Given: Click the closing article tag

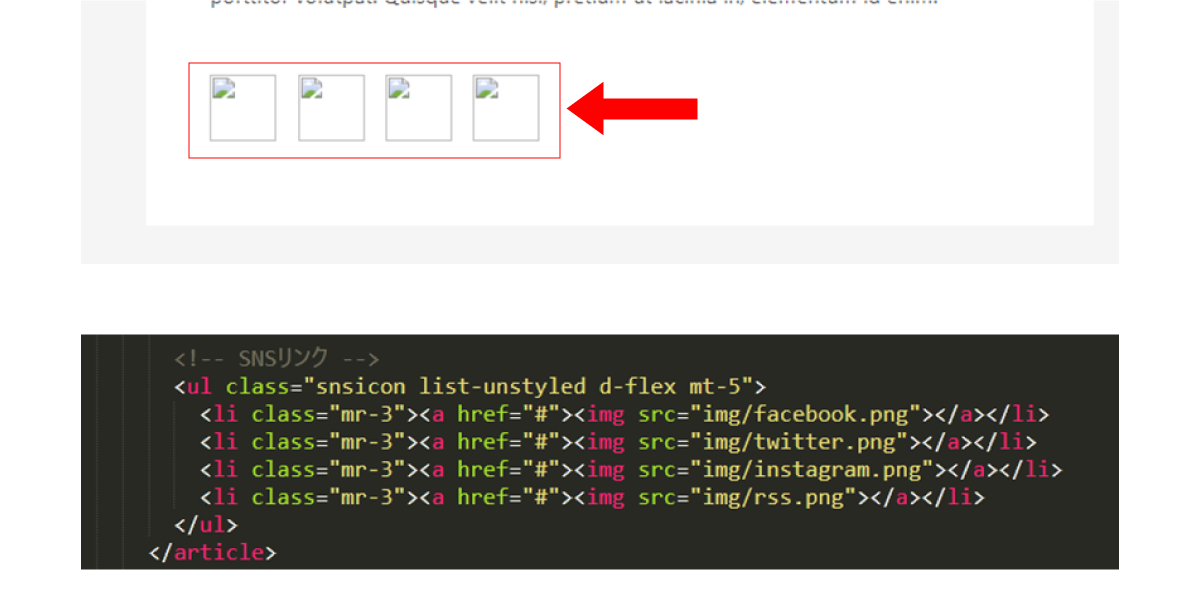Looking at the screenshot, I should click(212, 552).
